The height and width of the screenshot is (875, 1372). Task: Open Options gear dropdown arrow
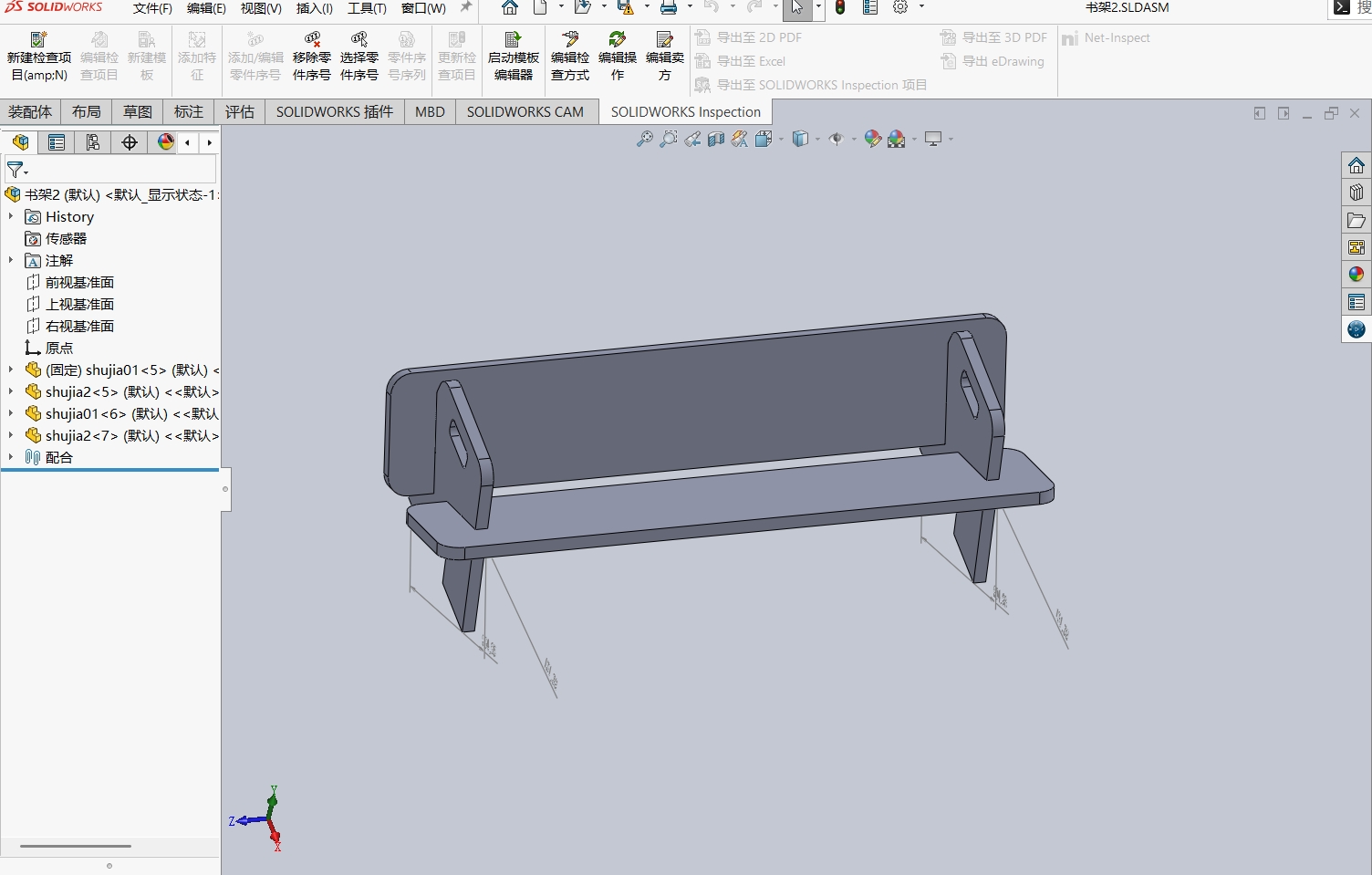[x=921, y=7]
